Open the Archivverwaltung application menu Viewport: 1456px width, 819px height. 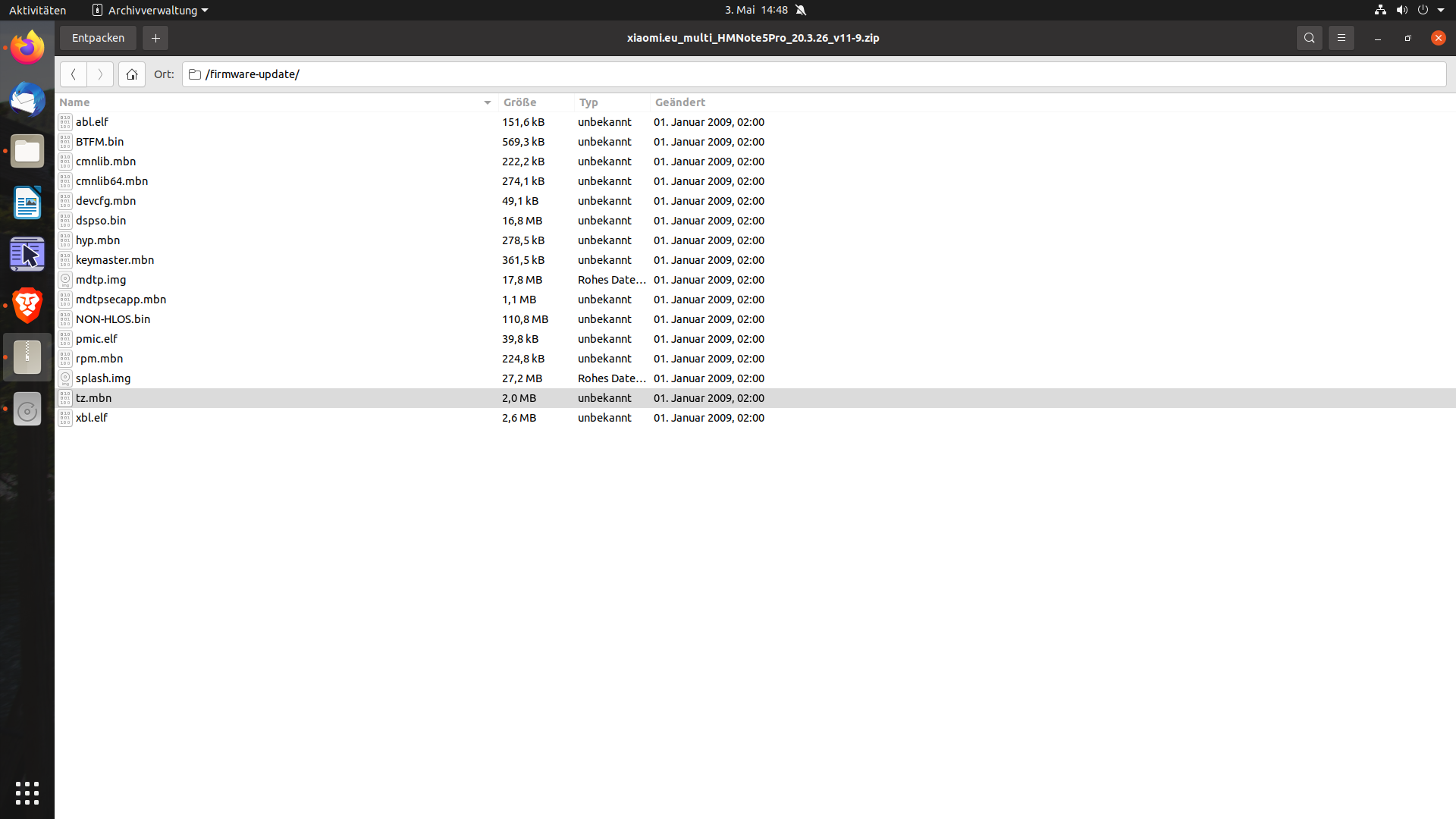(x=150, y=10)
